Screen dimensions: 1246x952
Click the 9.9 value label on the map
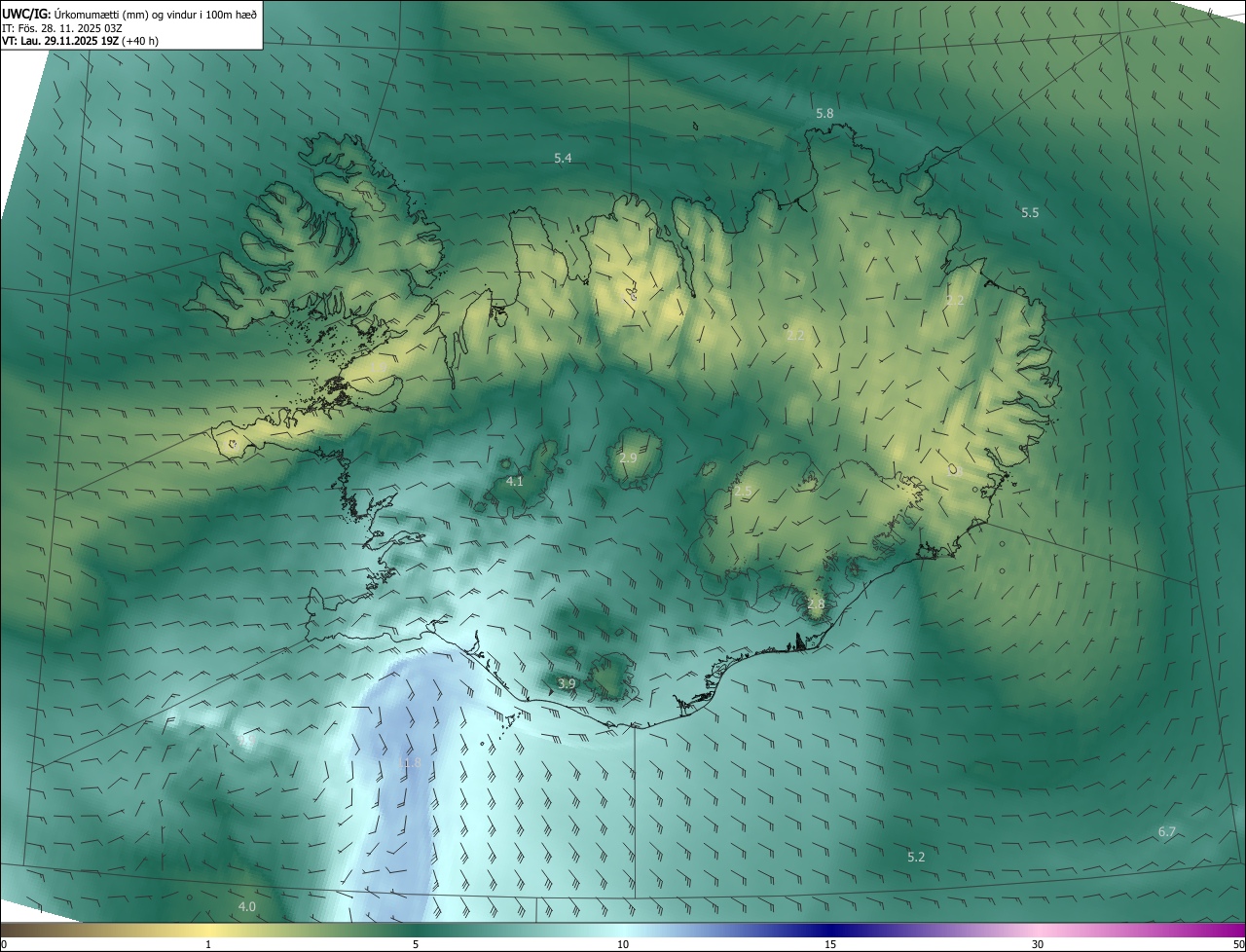pyautogui.click(x=244, y=741)
